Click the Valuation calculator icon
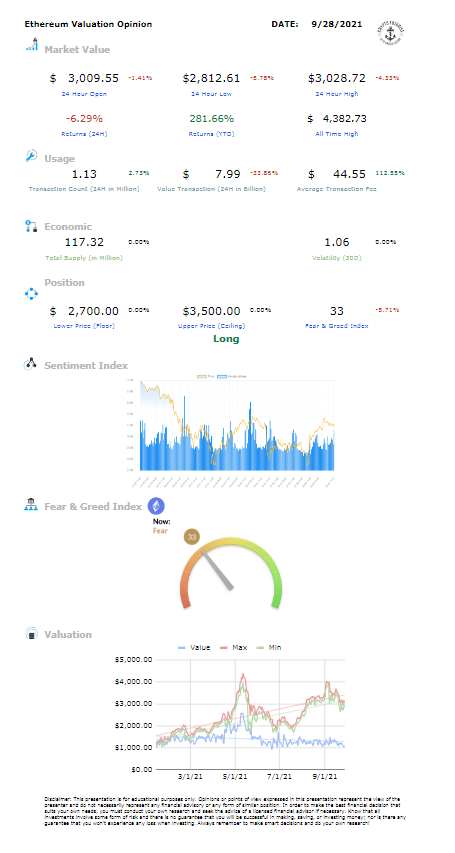 pos(31,633)
